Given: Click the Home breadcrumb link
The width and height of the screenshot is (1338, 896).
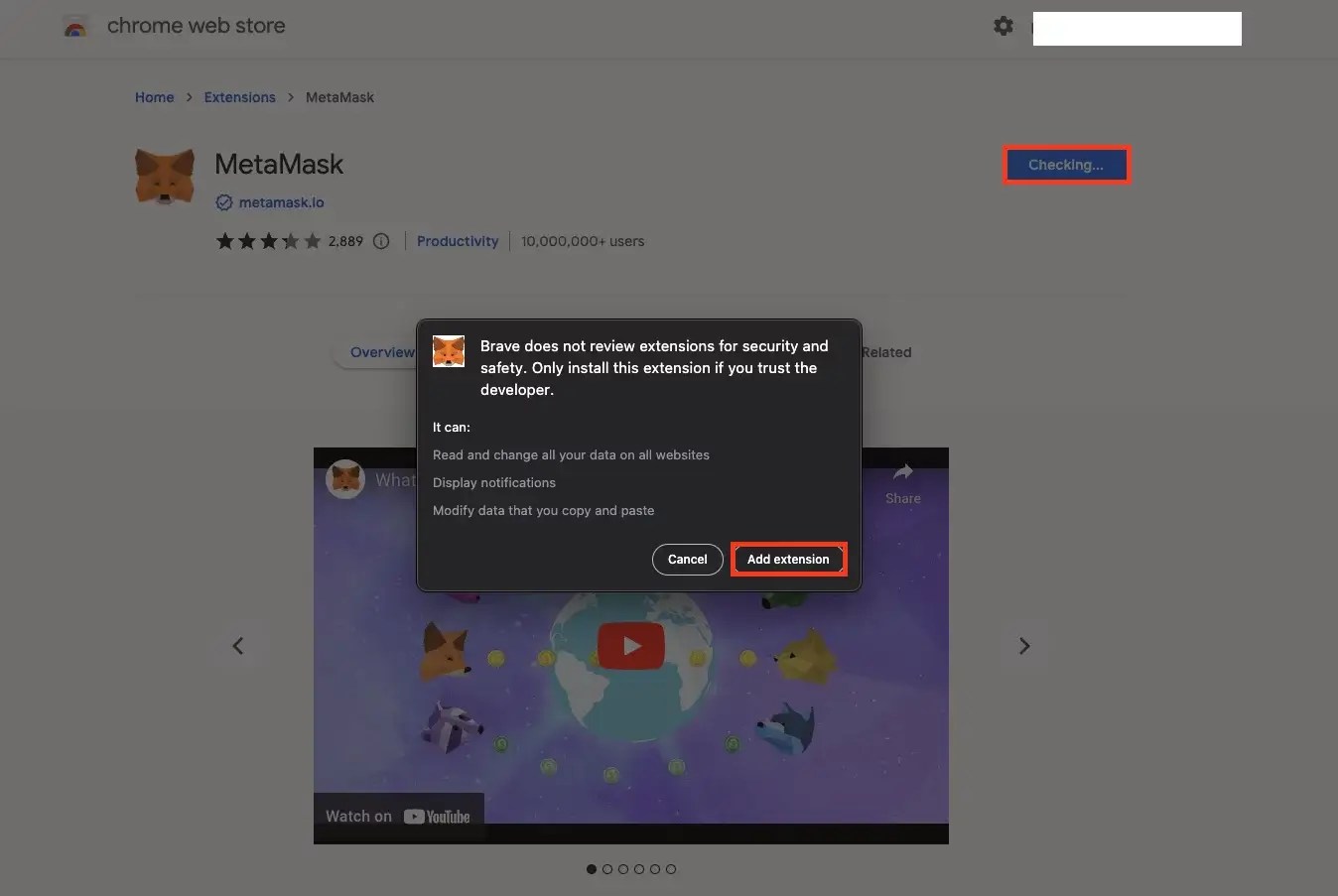Looking at the screenshot, I should (x=154, y=96).
